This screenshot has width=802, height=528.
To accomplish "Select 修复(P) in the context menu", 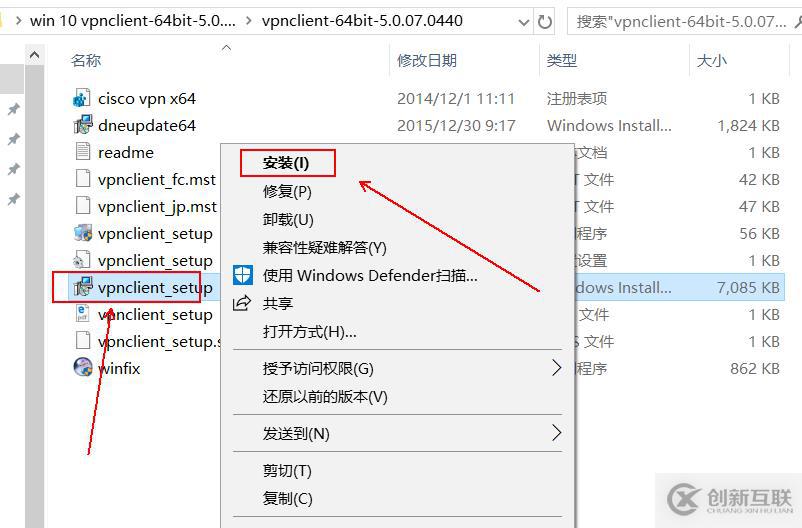I will tap(287, 191).
